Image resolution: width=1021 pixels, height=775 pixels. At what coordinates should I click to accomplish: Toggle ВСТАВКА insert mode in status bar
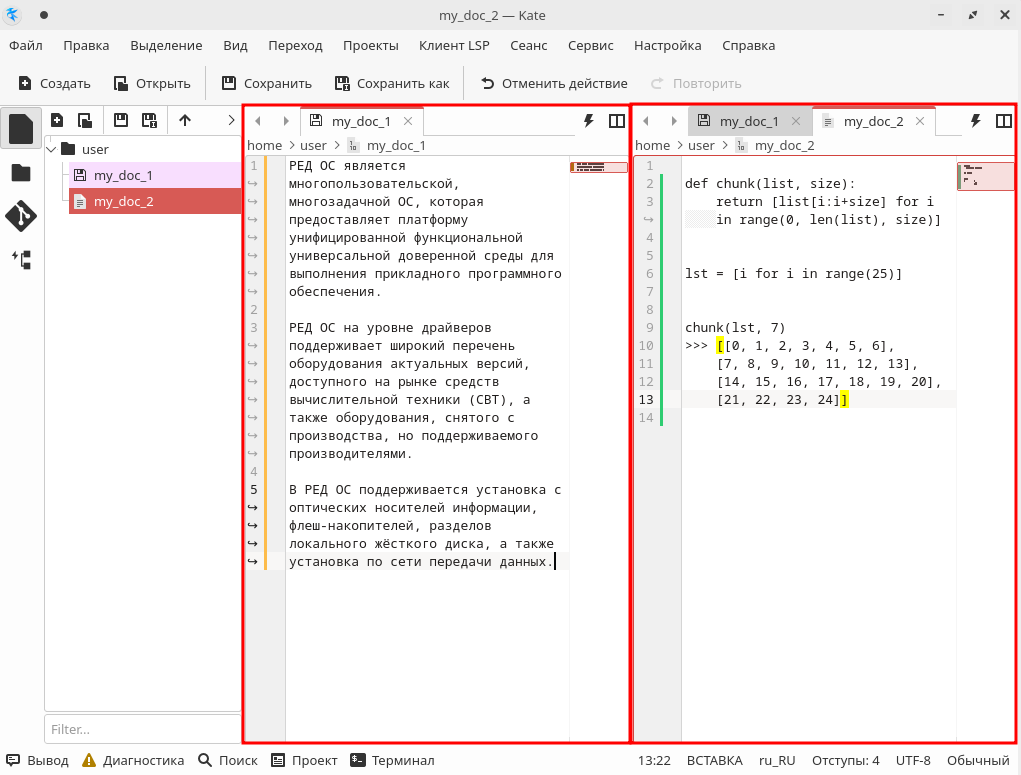(714, 760)
